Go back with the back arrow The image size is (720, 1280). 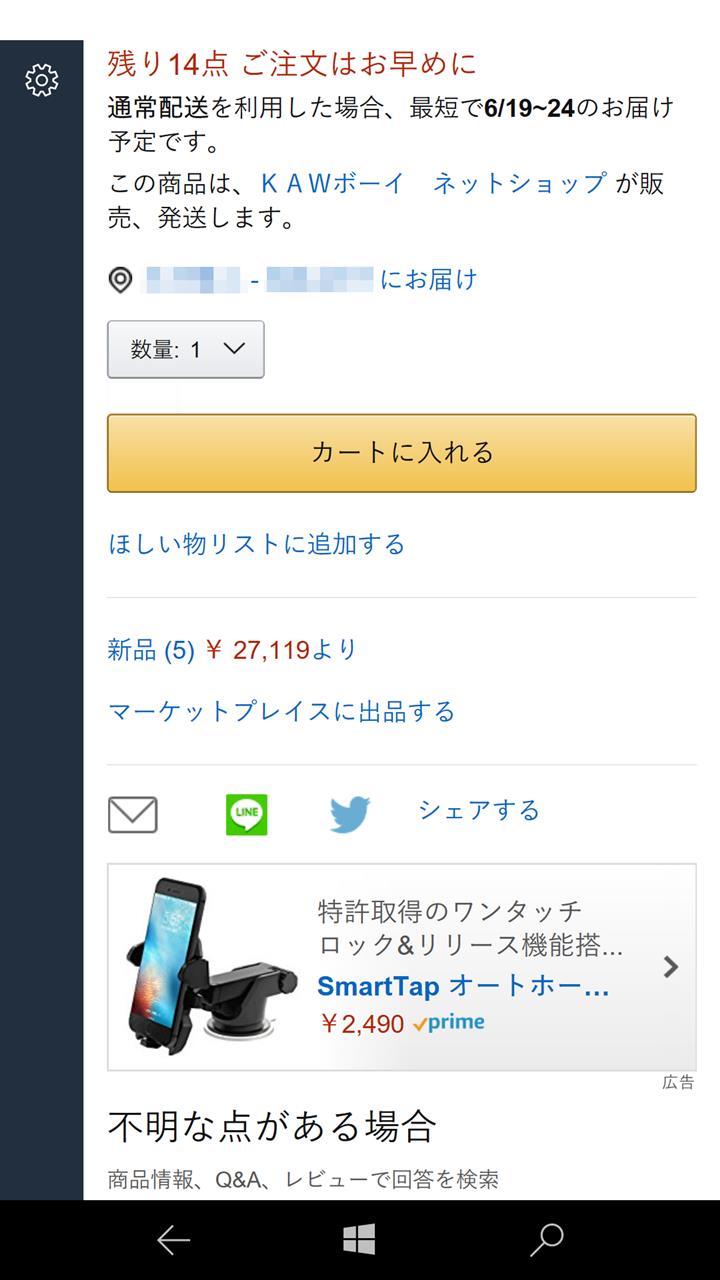(173, 1240)
